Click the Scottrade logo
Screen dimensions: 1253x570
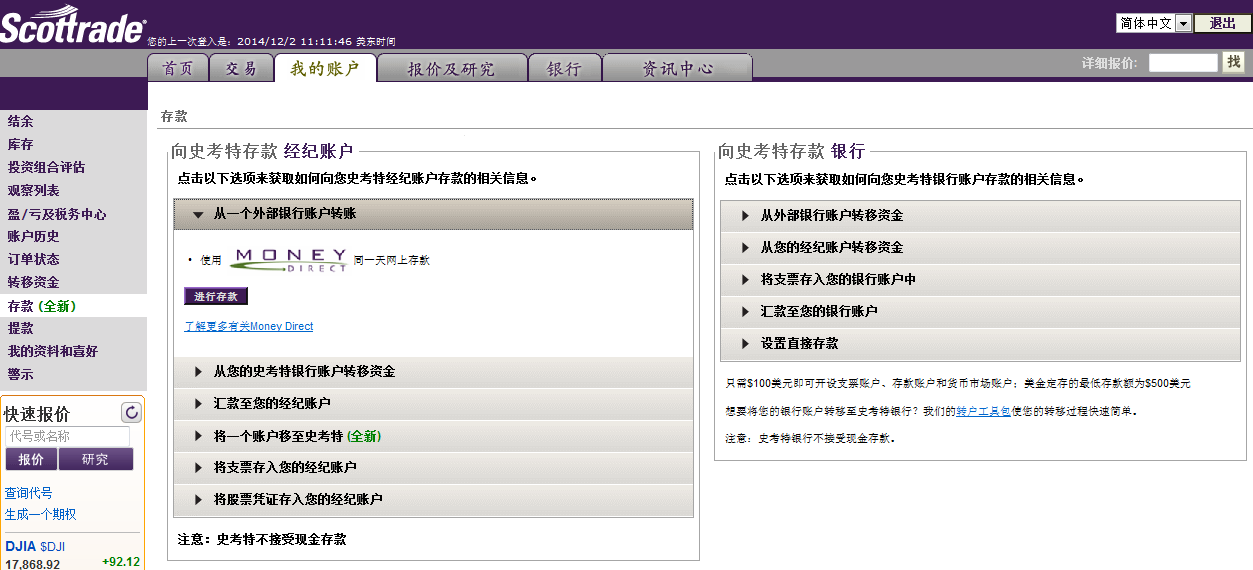coord(72,27)
